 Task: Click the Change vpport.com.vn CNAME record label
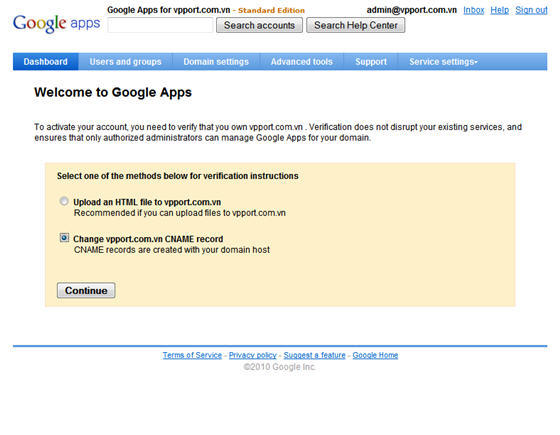pyautogui.click(x=148, y=239)
